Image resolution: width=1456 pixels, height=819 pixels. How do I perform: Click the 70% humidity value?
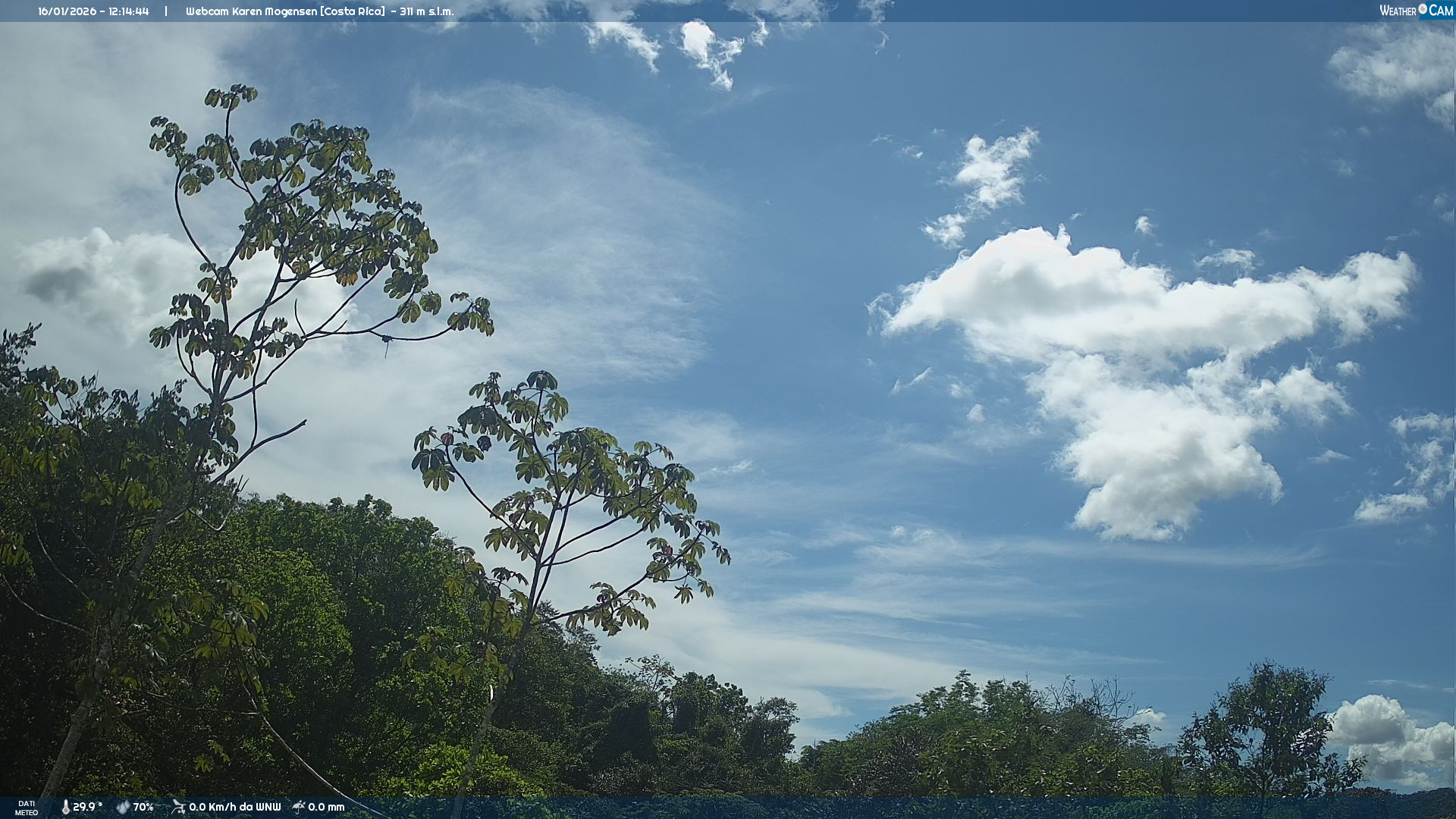[x=143, y=808]
